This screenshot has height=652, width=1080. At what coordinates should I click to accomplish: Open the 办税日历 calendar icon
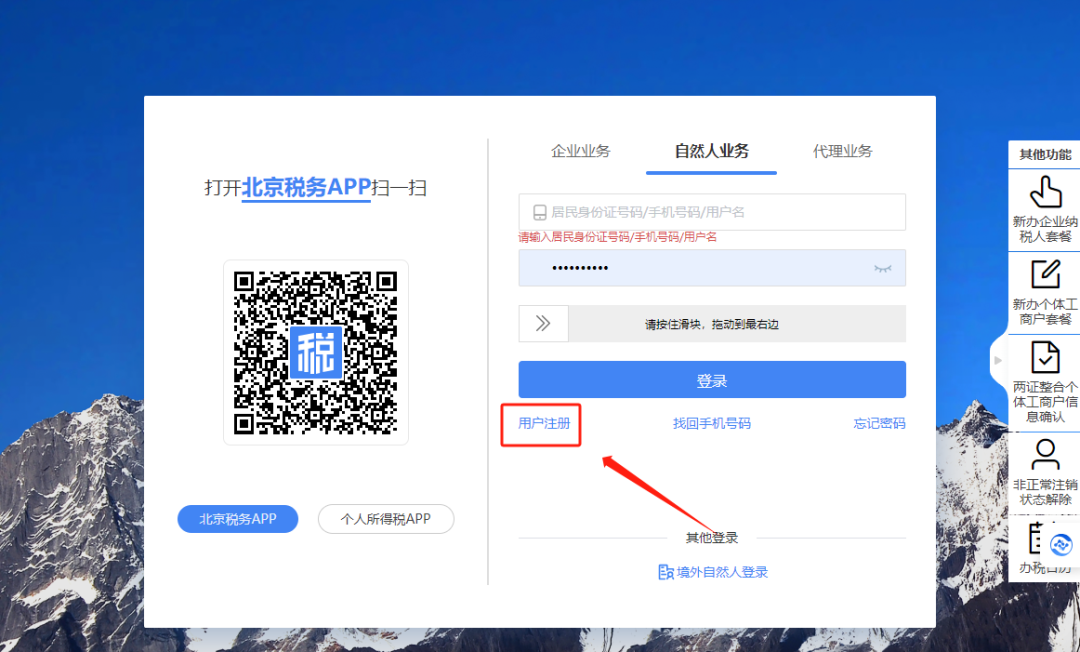point(1036,538)
